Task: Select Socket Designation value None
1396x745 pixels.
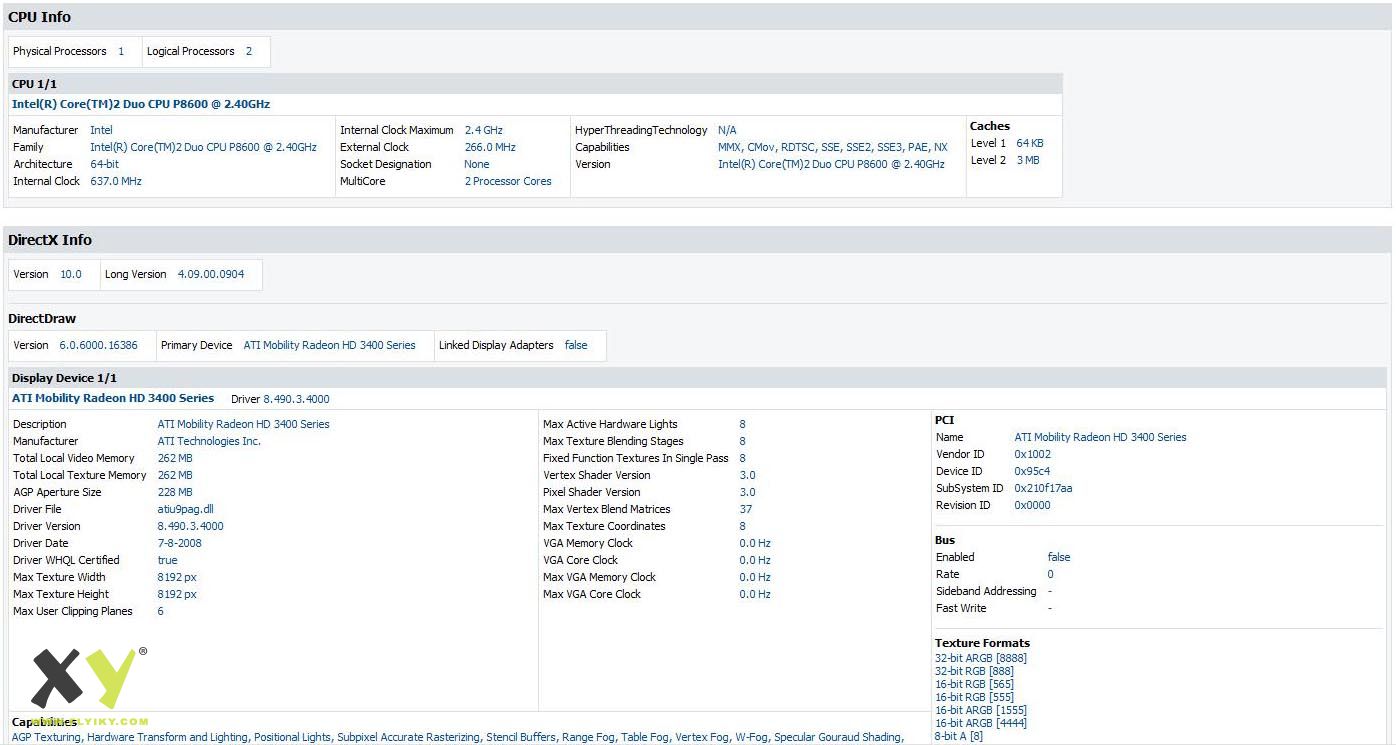Action: [x=477, y=164]
